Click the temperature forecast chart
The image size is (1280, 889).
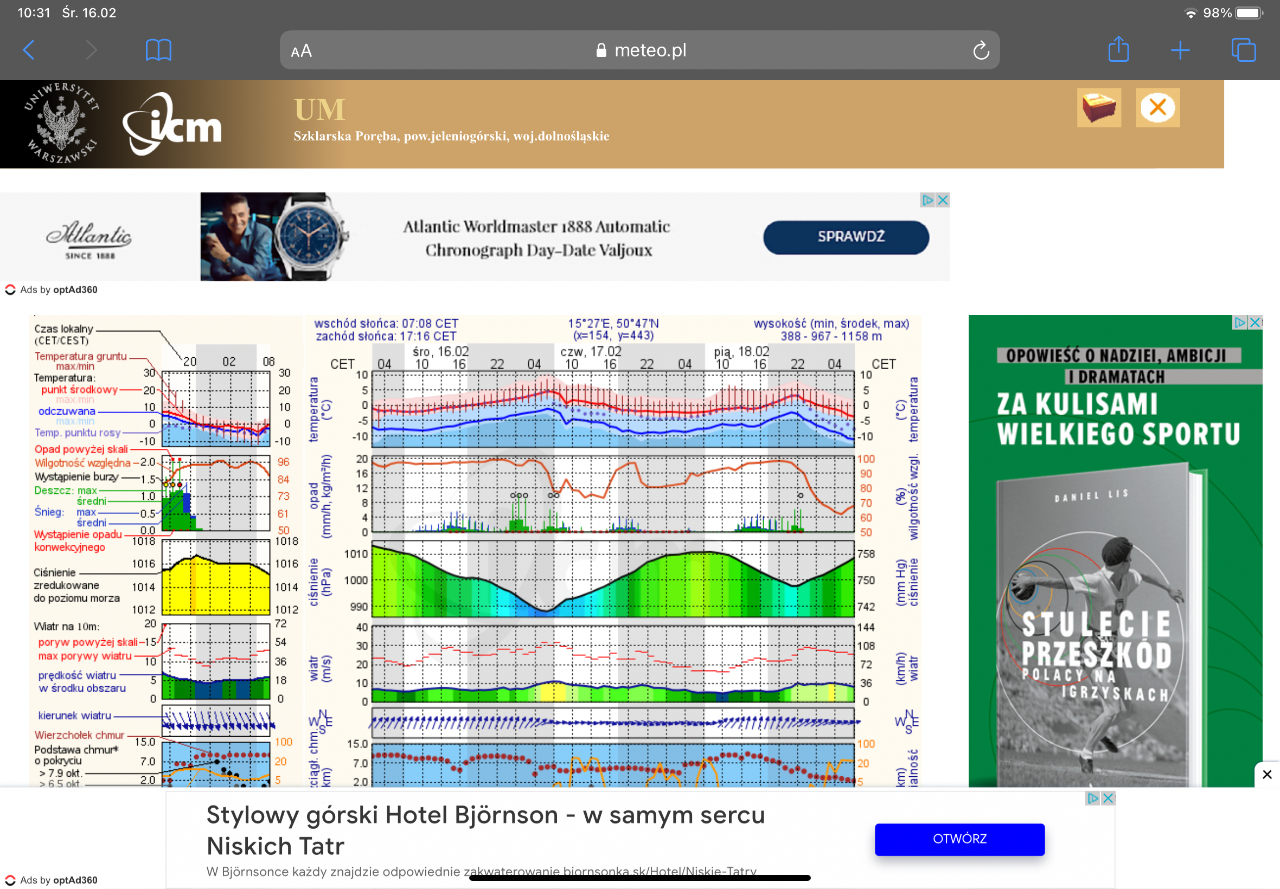[613, 408]
